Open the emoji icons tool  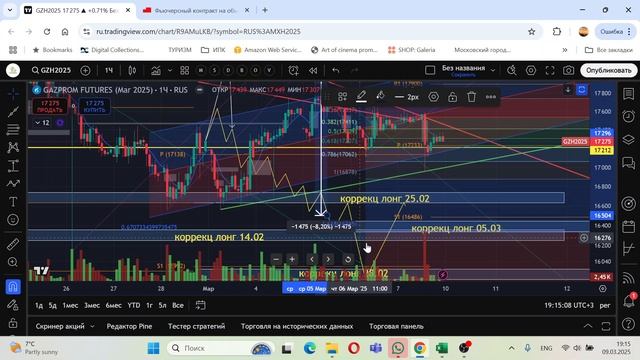[x=13, y=220]
